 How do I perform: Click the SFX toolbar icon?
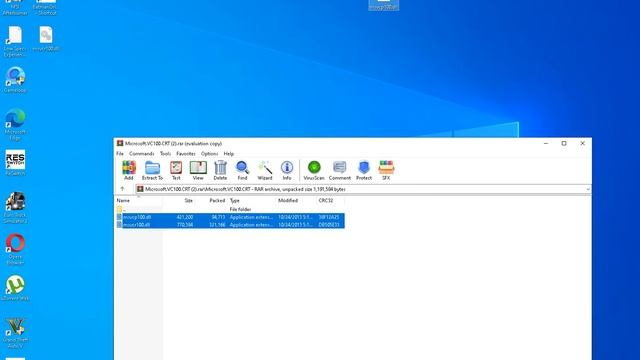[386, 170]
